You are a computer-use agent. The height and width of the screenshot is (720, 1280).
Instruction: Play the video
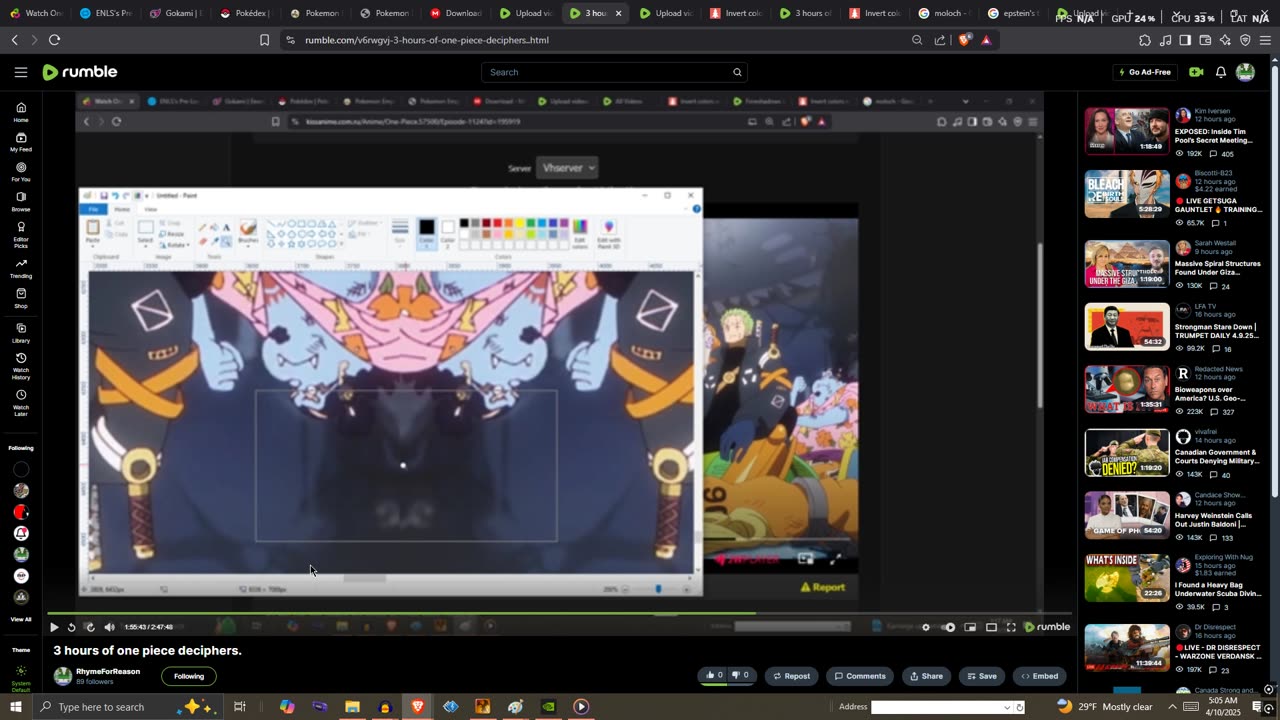pyautogui.click(x=54, y=627)
